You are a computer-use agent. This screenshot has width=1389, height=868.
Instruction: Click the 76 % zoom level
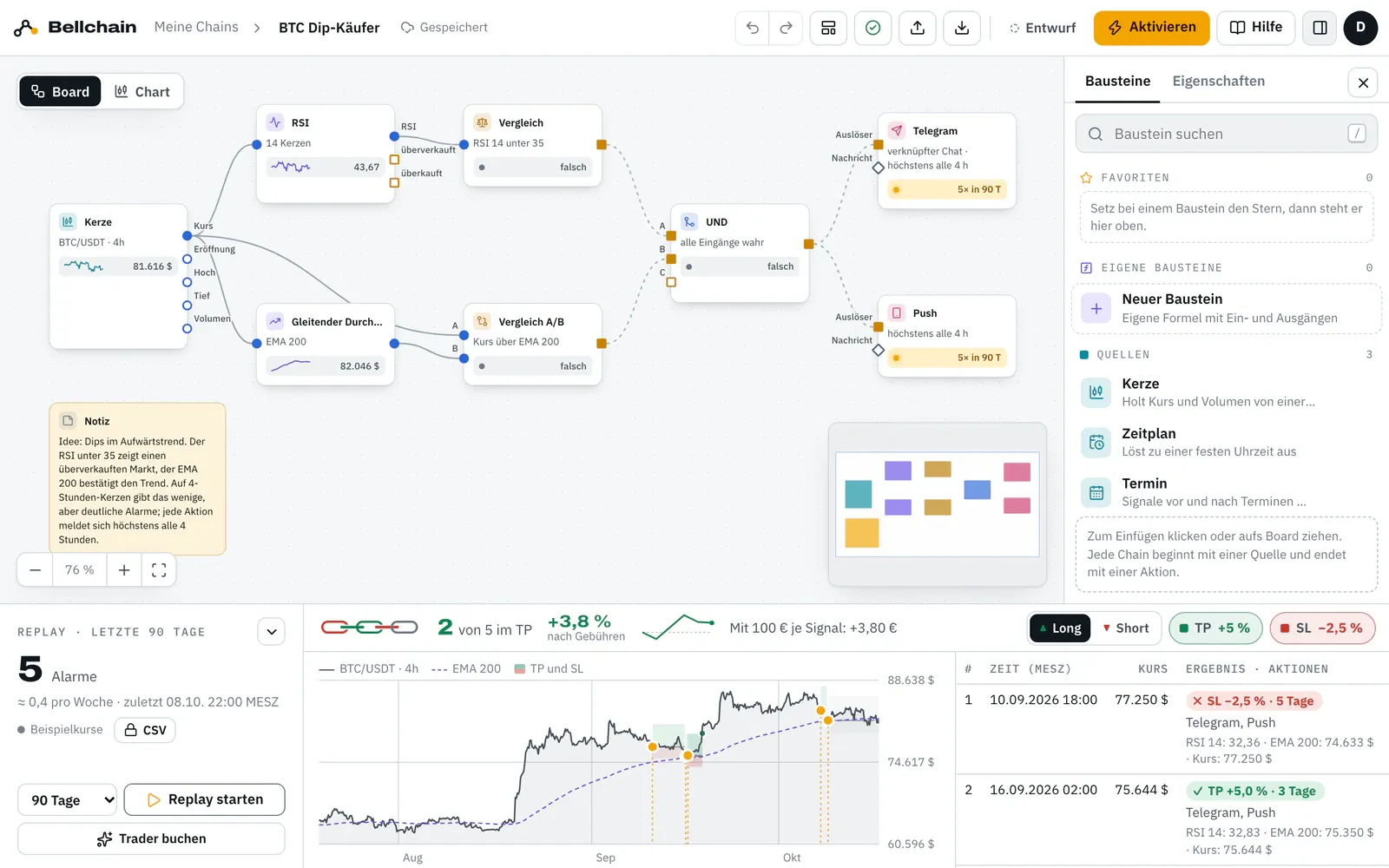point(80,570)
